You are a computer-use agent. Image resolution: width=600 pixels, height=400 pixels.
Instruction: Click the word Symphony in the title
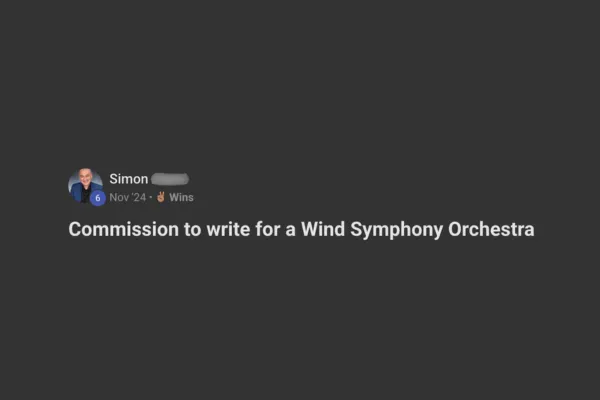click(397, 230)
